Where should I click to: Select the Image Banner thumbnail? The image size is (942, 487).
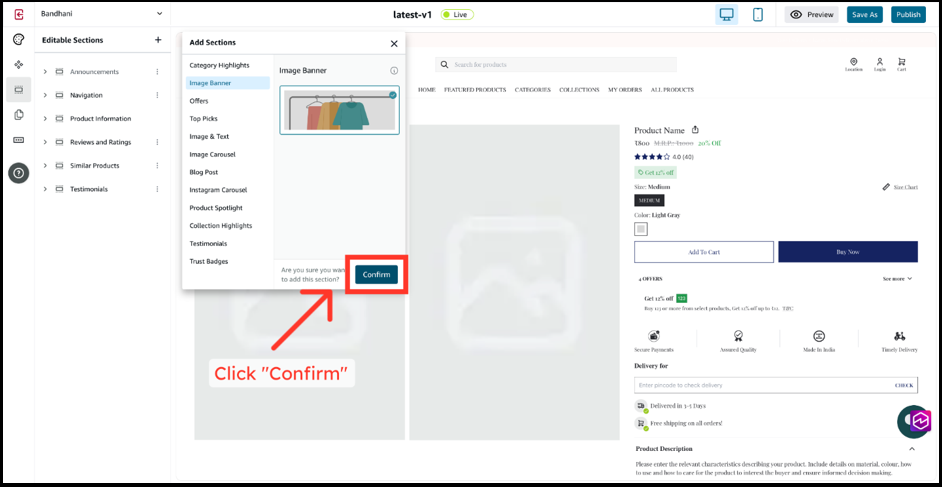click(x=339, y=111)
